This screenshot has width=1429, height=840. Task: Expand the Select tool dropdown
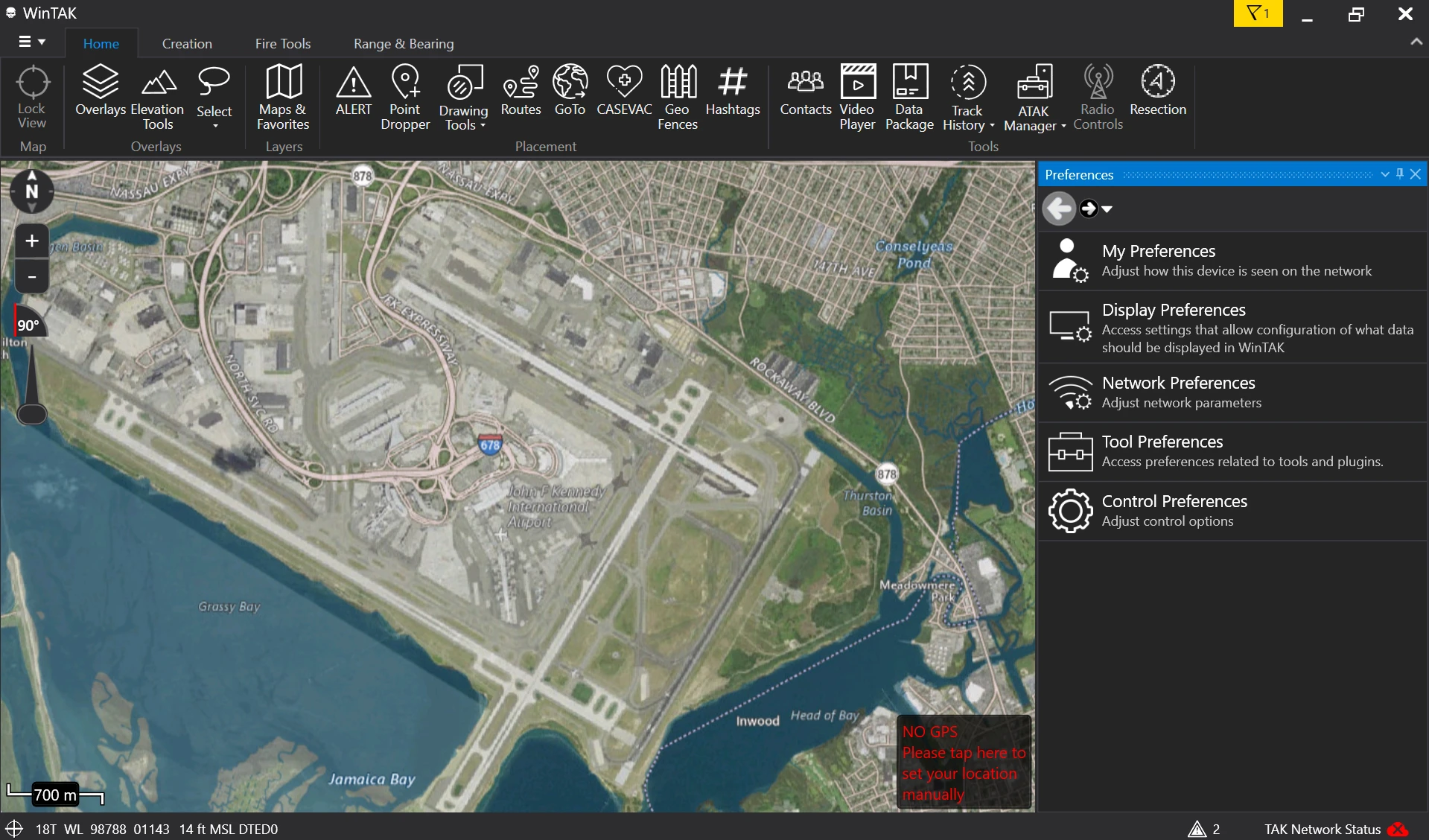click(x=215, y=127)
